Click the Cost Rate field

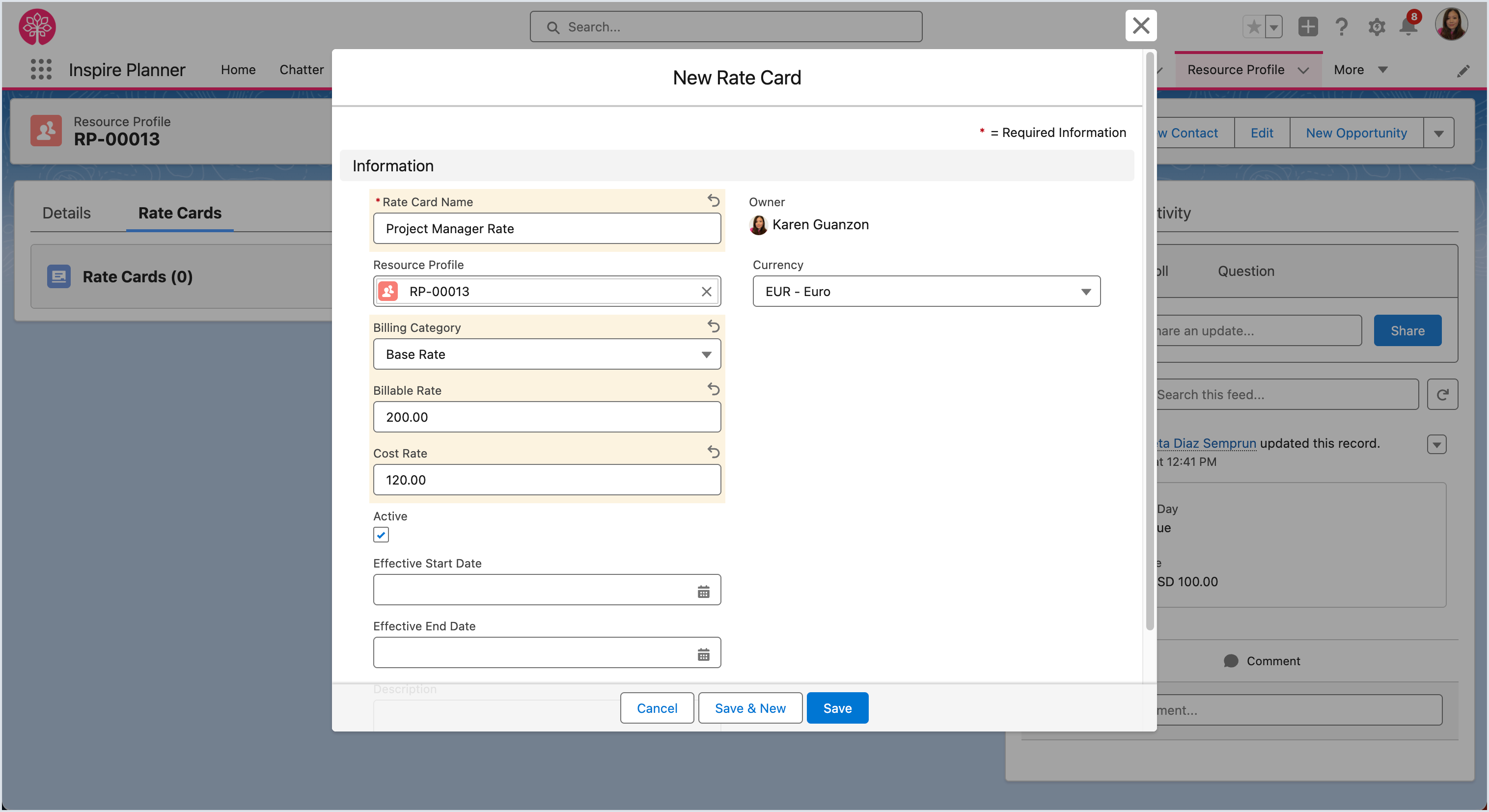coord(547,480)
